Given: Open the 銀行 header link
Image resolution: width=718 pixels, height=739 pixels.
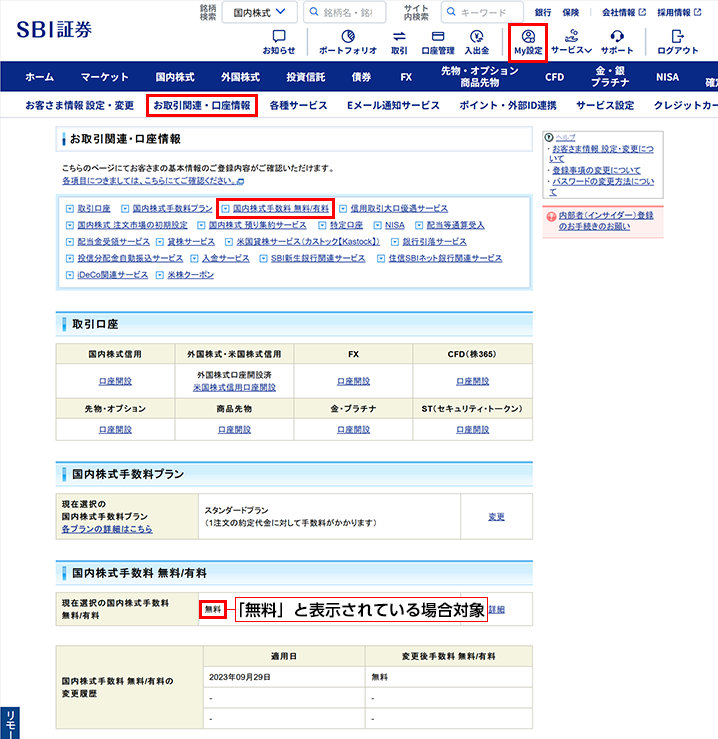Looking at the screenshot, I should pos(543,13).
